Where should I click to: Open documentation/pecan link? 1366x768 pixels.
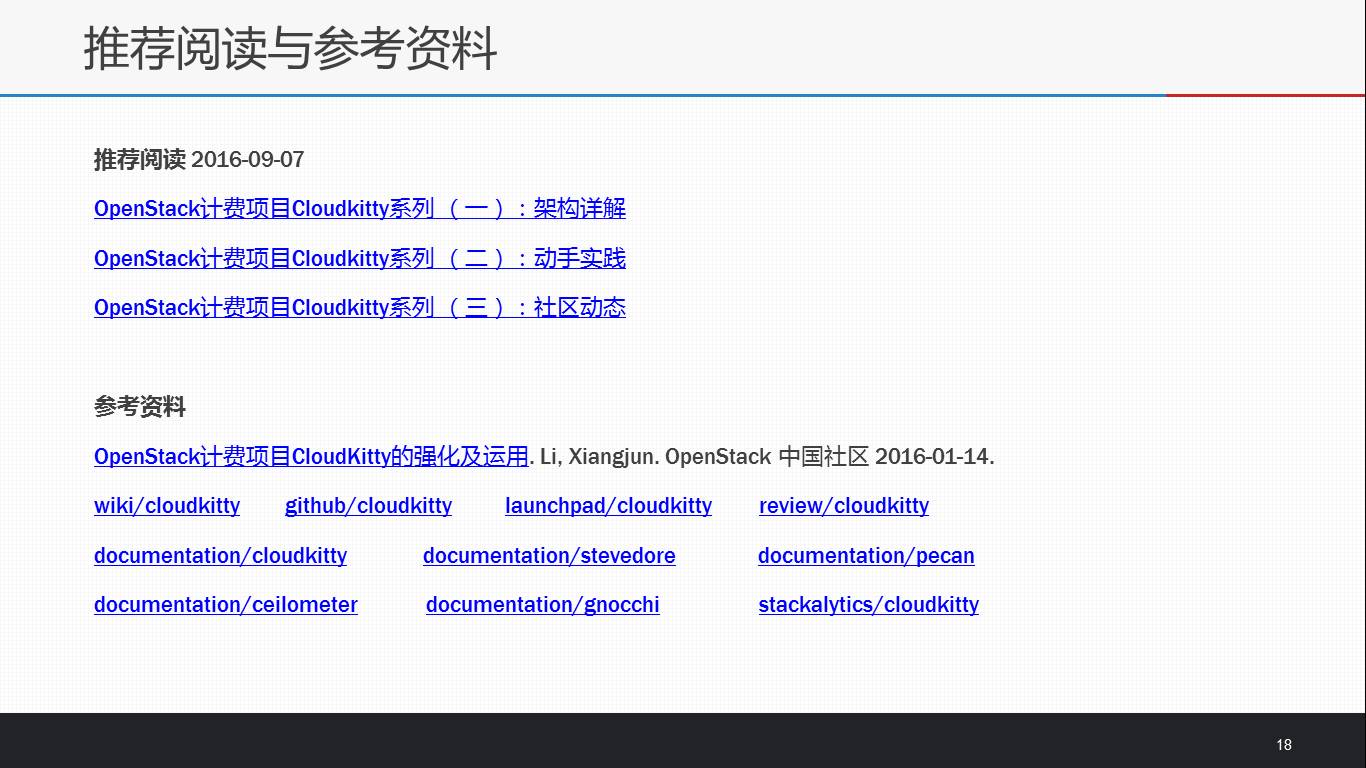(866, 555)
